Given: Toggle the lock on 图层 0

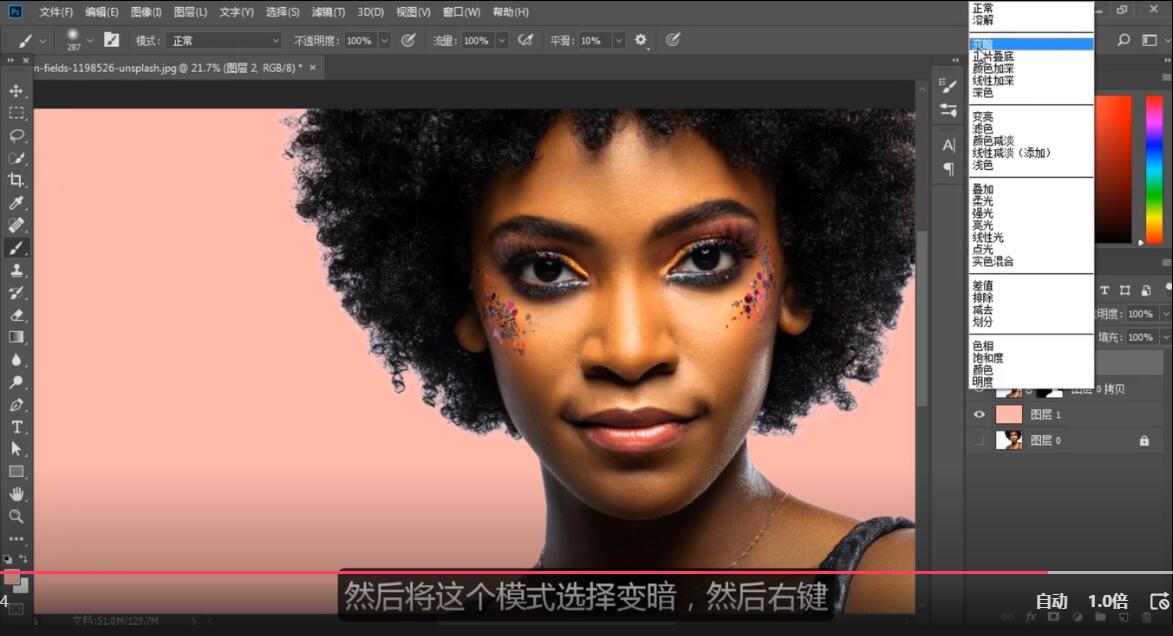Looking at the screenshot, I should pos(1144,441).
